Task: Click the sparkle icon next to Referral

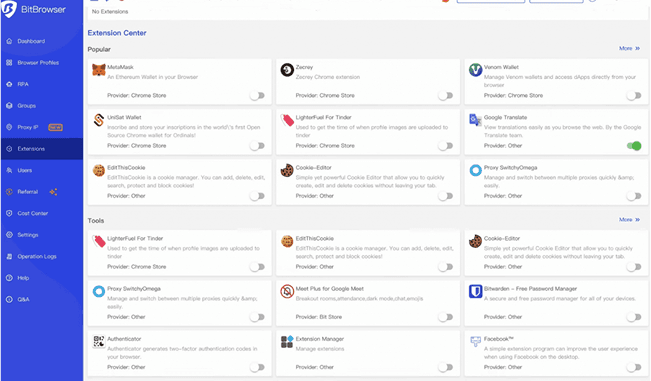Action: point(53,192)
